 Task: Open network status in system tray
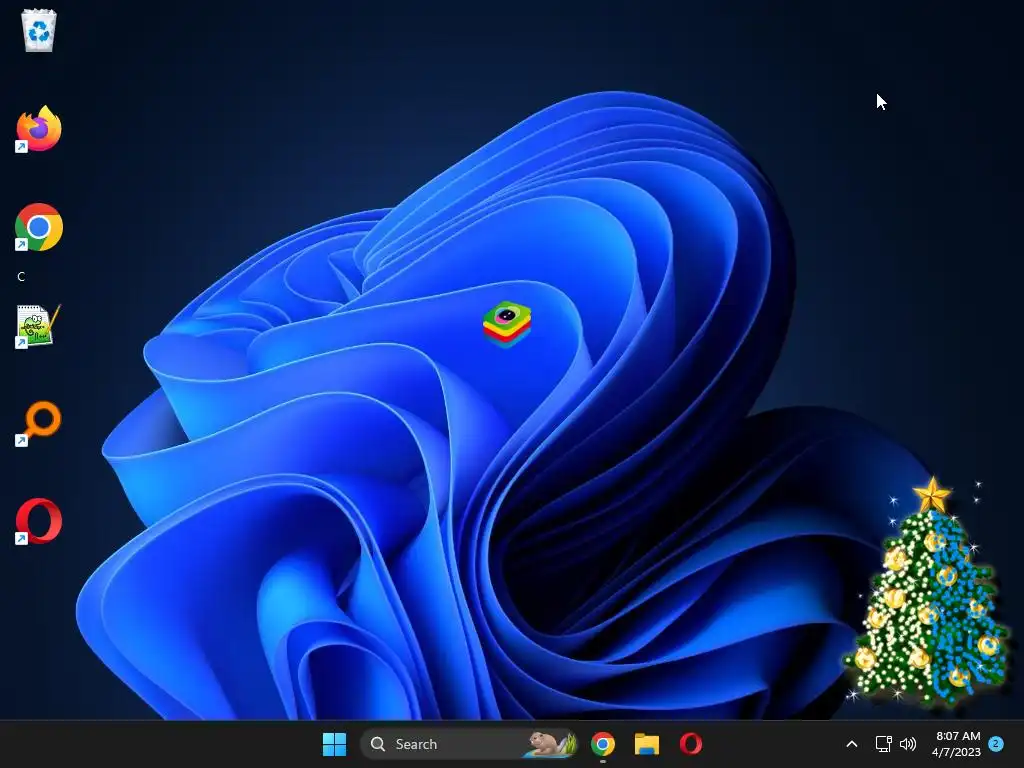point(884,744)
